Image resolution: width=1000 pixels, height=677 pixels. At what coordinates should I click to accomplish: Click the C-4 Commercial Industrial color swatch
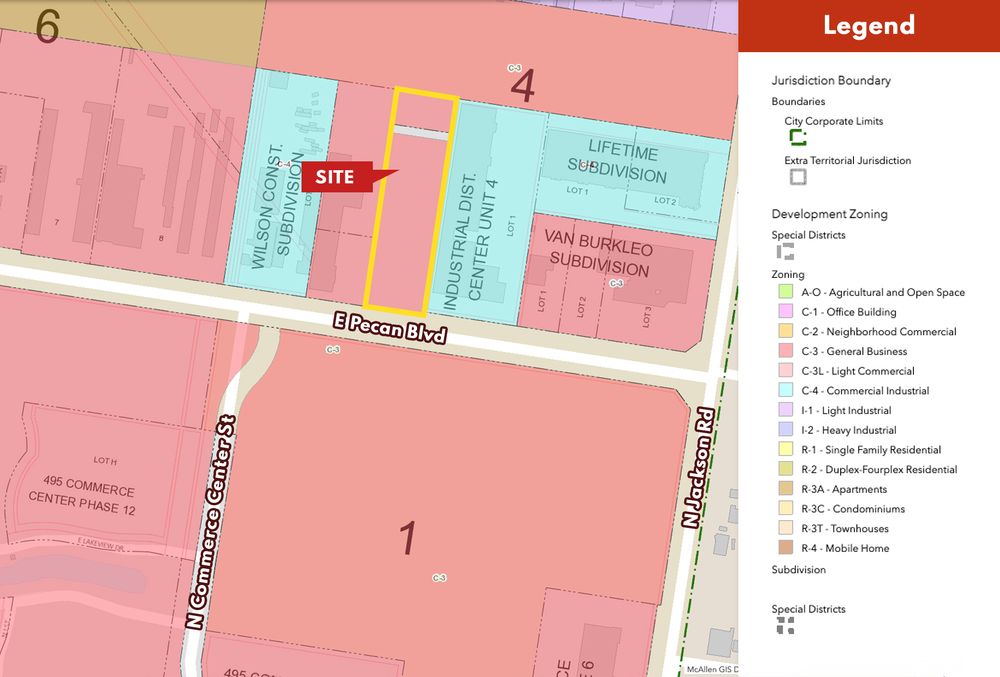[x=786, y=391]
